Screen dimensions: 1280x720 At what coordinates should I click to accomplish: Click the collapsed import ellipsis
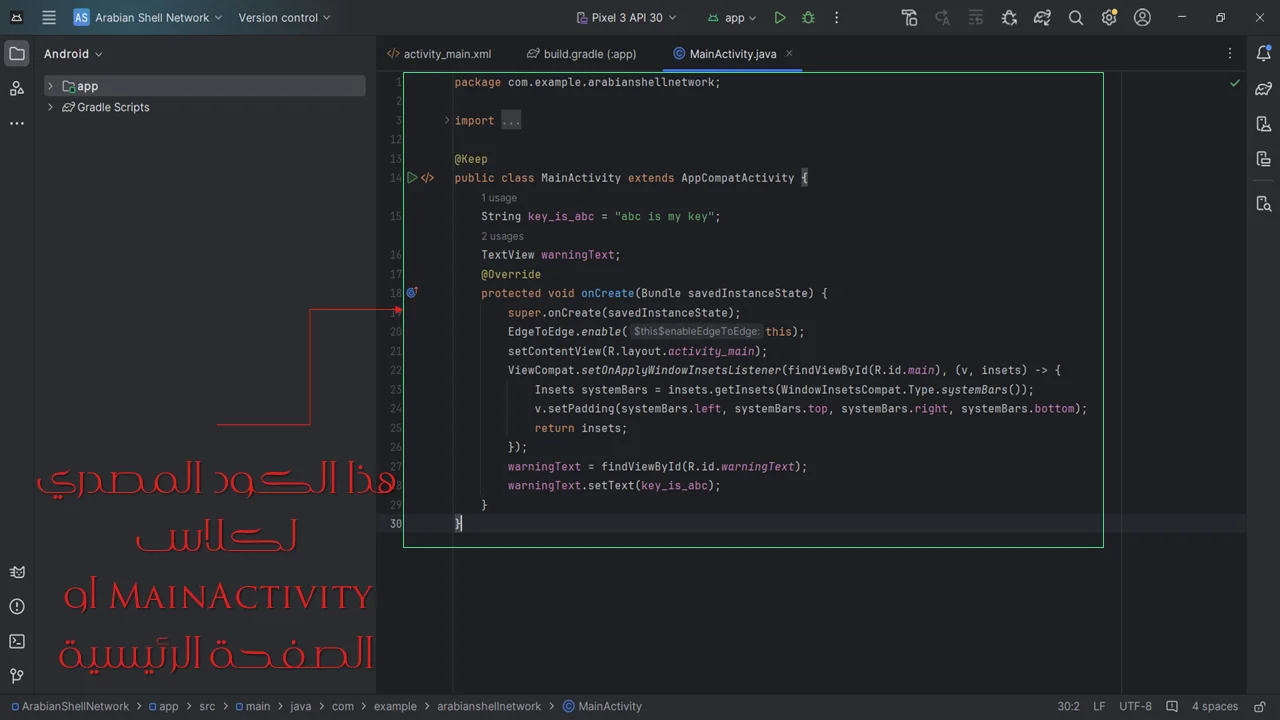(511, 120)
